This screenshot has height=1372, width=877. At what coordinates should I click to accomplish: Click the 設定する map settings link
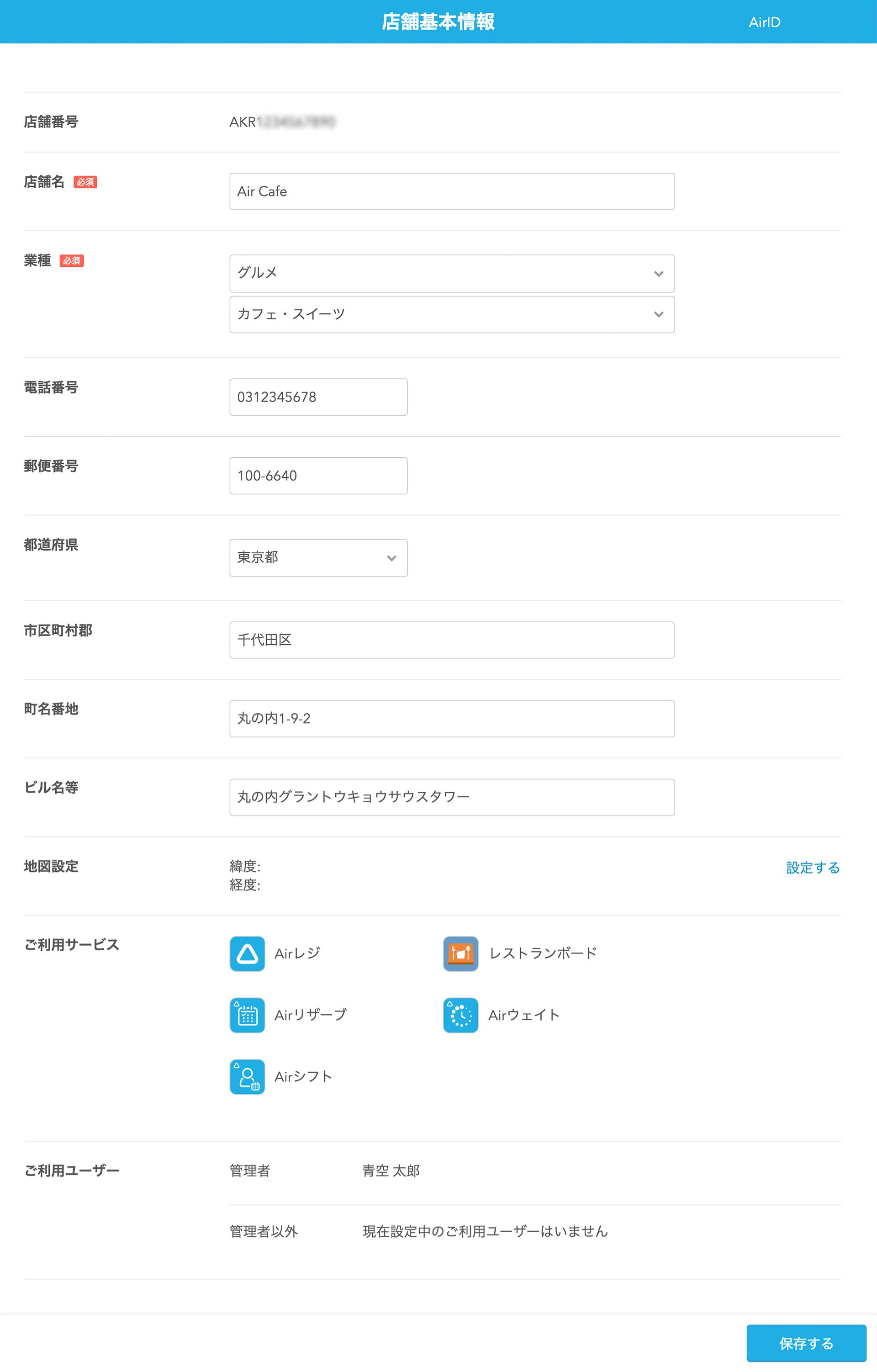click(x=813, y=868)
